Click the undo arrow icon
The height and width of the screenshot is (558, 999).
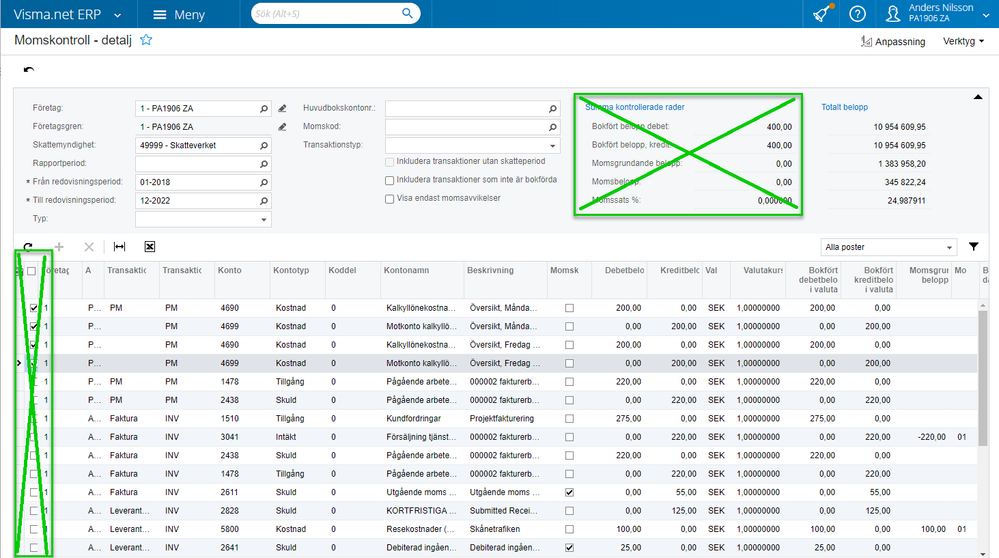(29, 69)
